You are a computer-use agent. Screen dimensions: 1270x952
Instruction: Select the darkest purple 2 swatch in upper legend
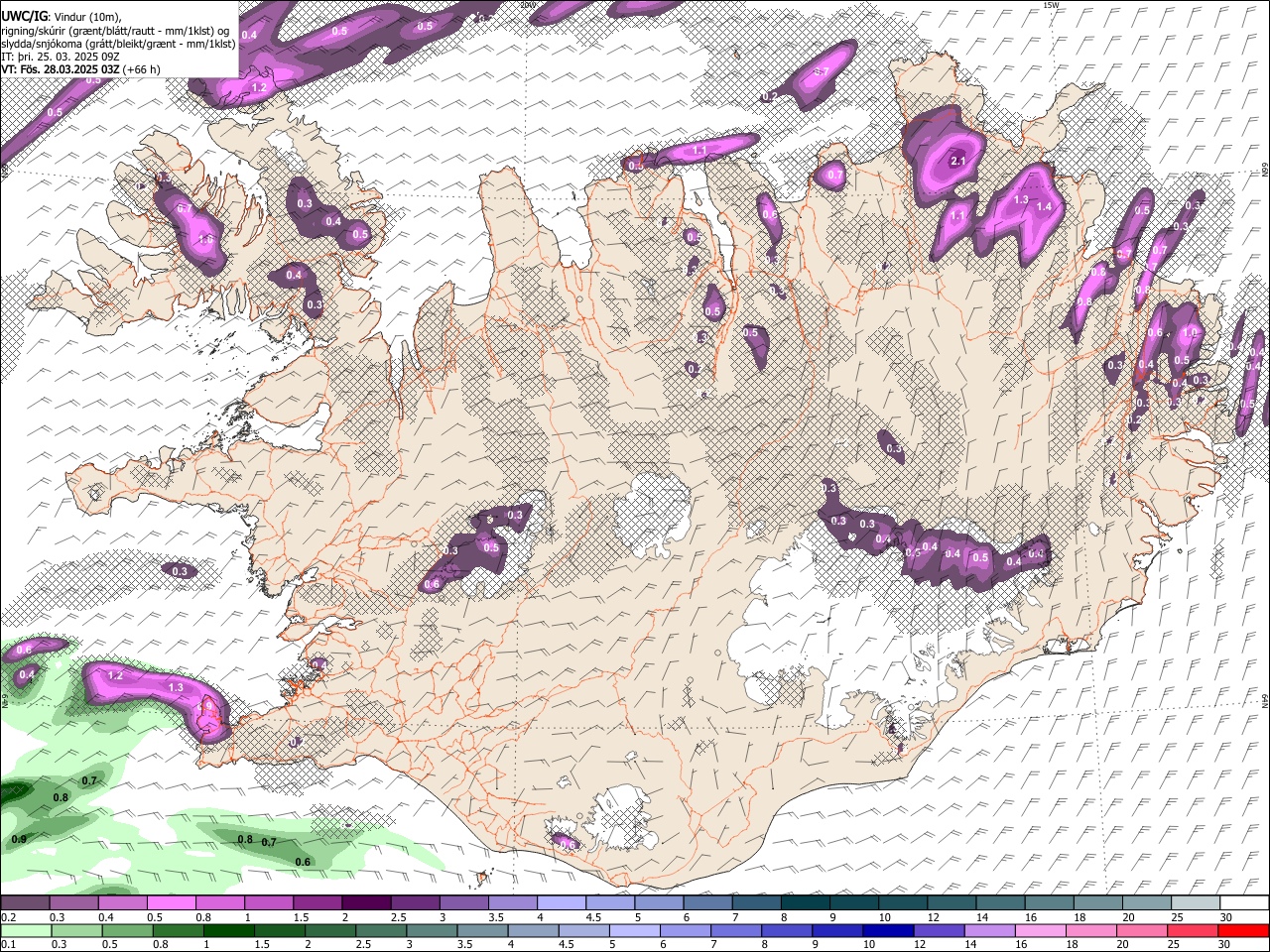click(365, 903)
